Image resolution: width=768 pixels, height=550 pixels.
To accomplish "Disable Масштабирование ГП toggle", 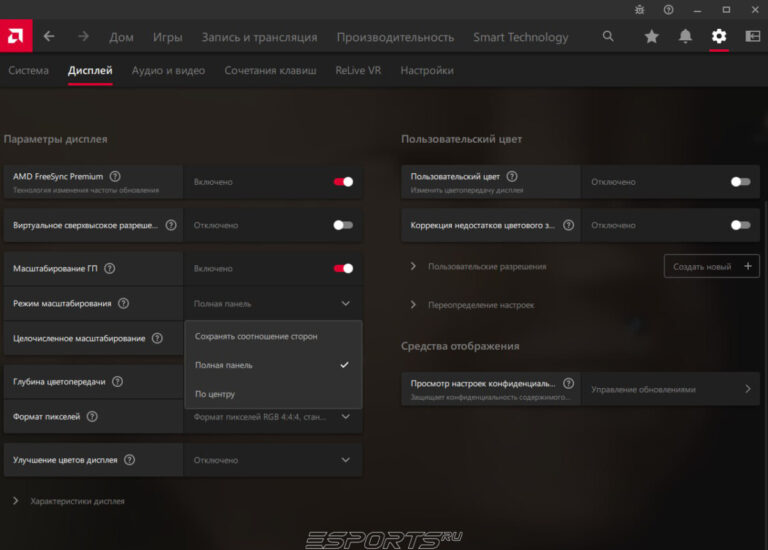I will pos(343,268).
